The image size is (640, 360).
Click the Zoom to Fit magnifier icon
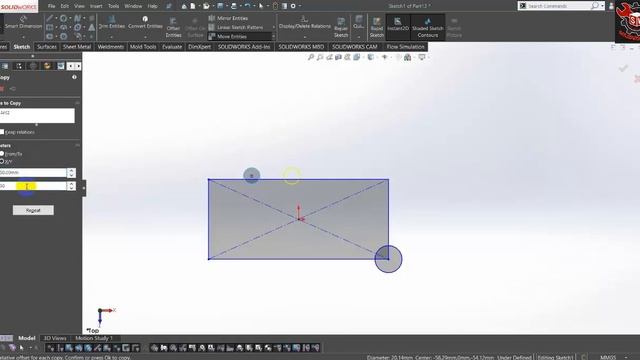click(x=311, y=57)
